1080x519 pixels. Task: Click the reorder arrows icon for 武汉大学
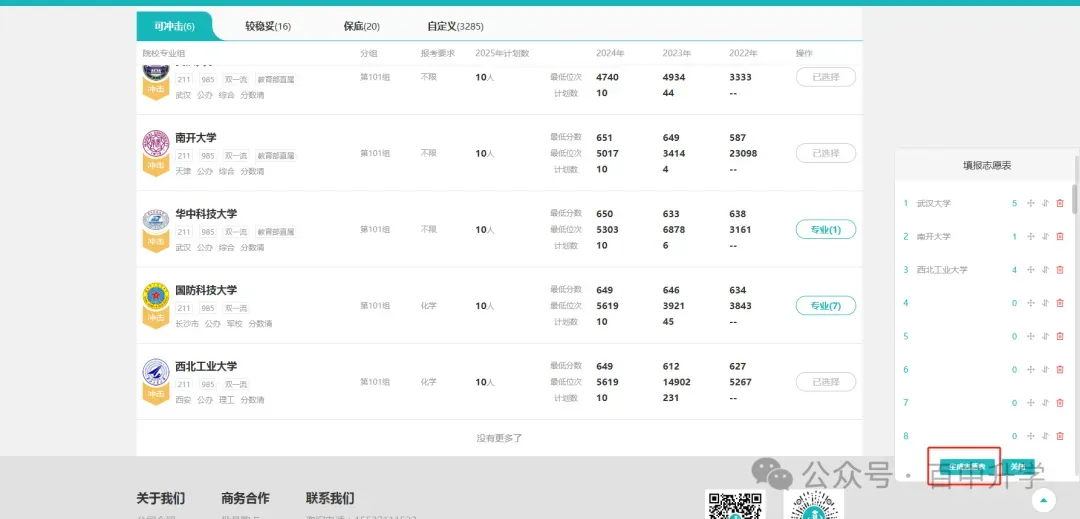pos(1045,203)
